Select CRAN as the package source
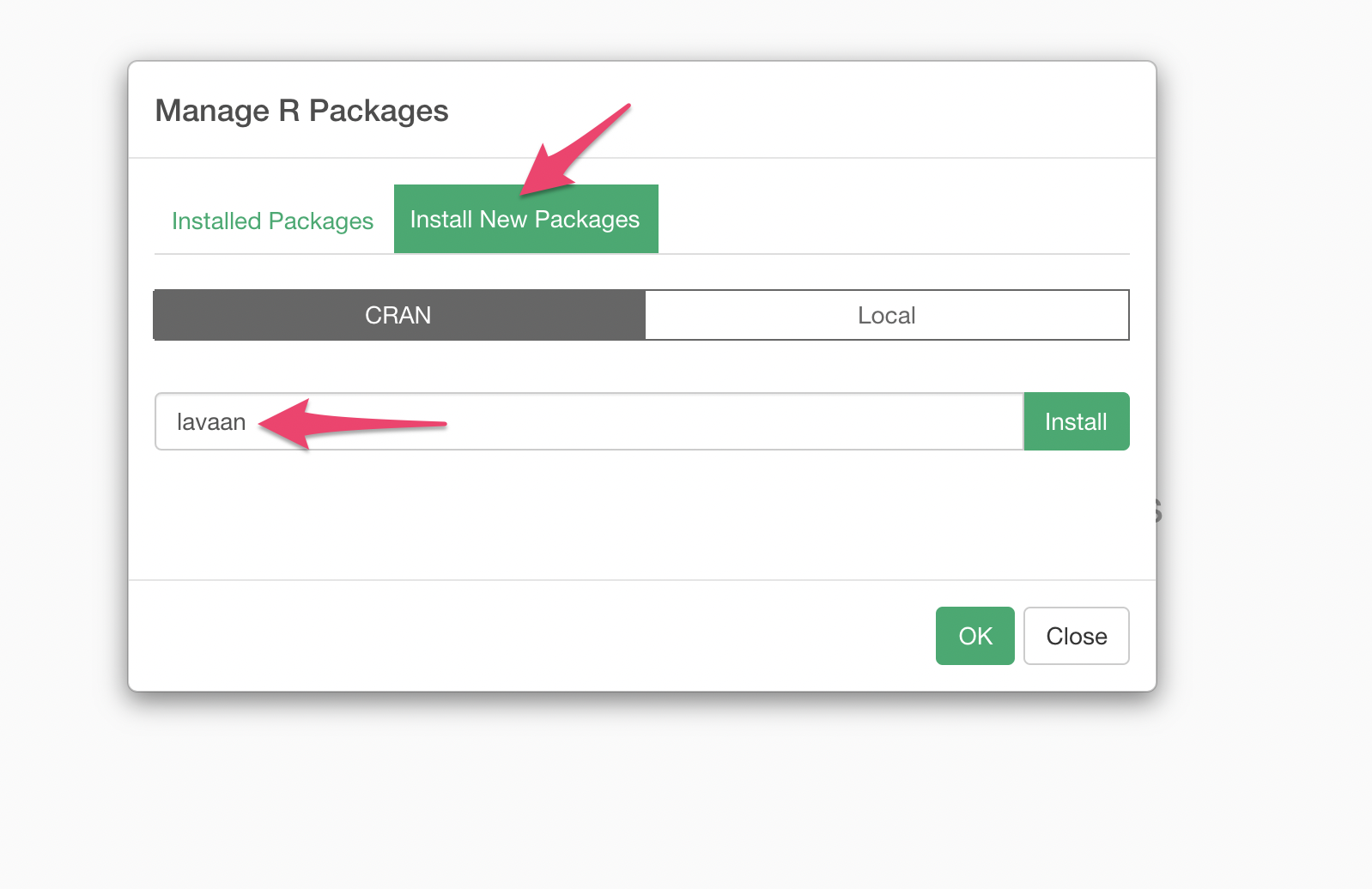Viewport: 1372px width, 889px height. point(398,315)
